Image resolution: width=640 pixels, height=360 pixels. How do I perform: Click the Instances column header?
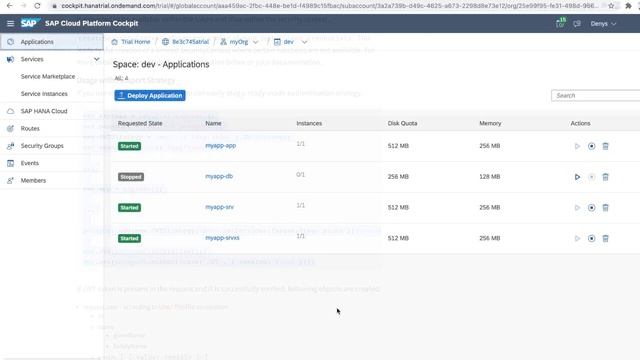309,123
